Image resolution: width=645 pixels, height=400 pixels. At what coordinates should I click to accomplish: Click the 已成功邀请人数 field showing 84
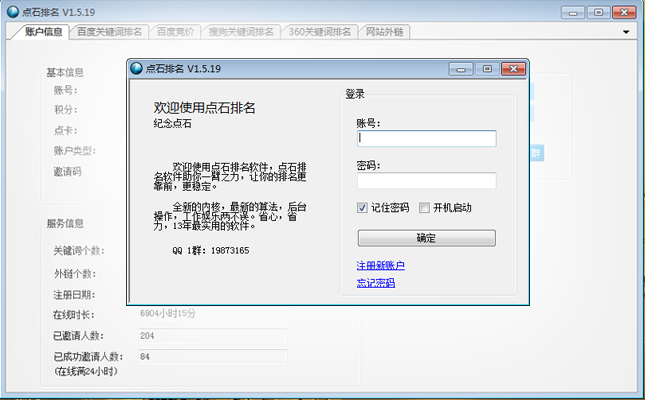pos(213,357)
